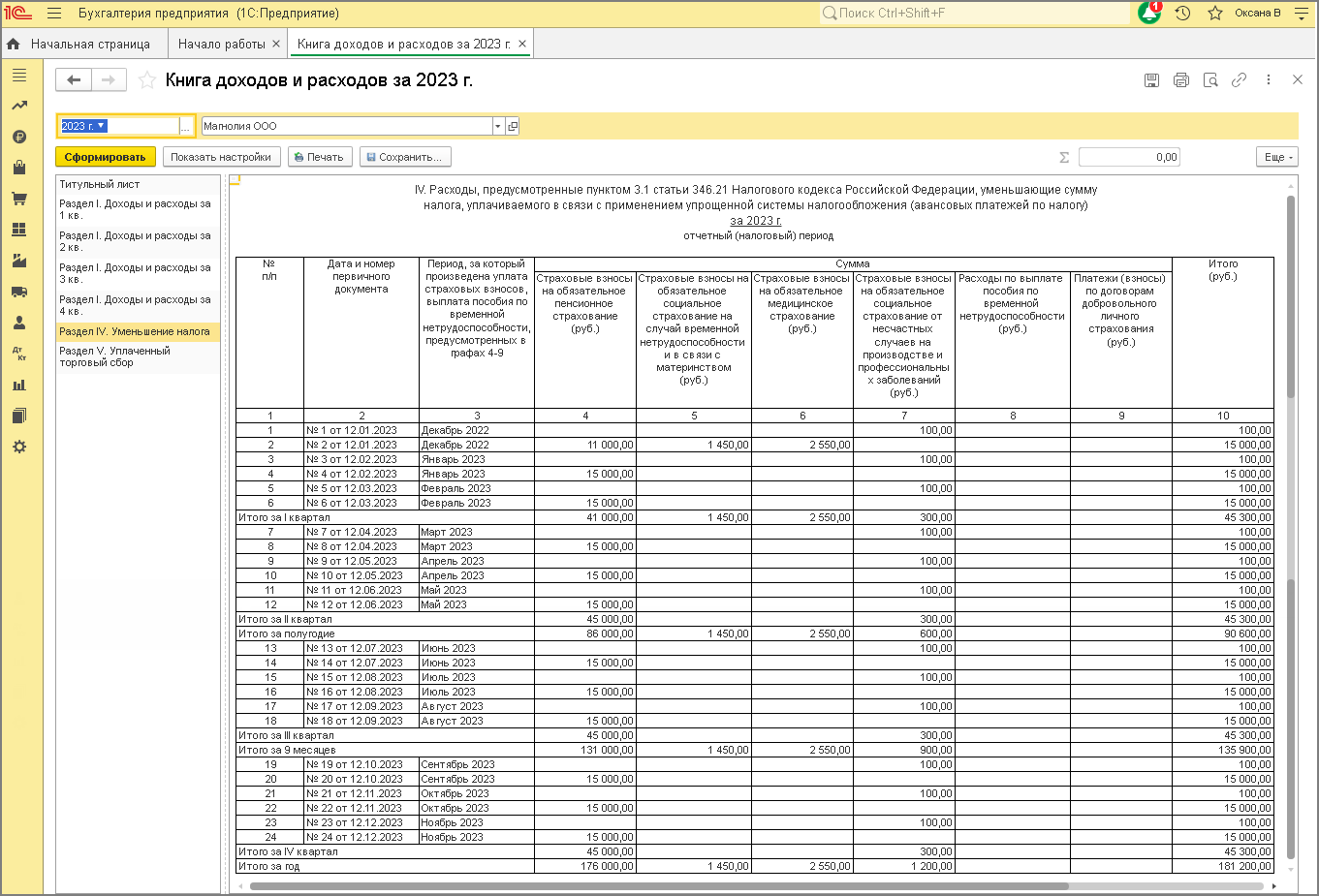Viewport: 1319px width, 896px height.
Task: Select Книга доходов и расходов за 2023 tab
Action: [x=403, y=44]
